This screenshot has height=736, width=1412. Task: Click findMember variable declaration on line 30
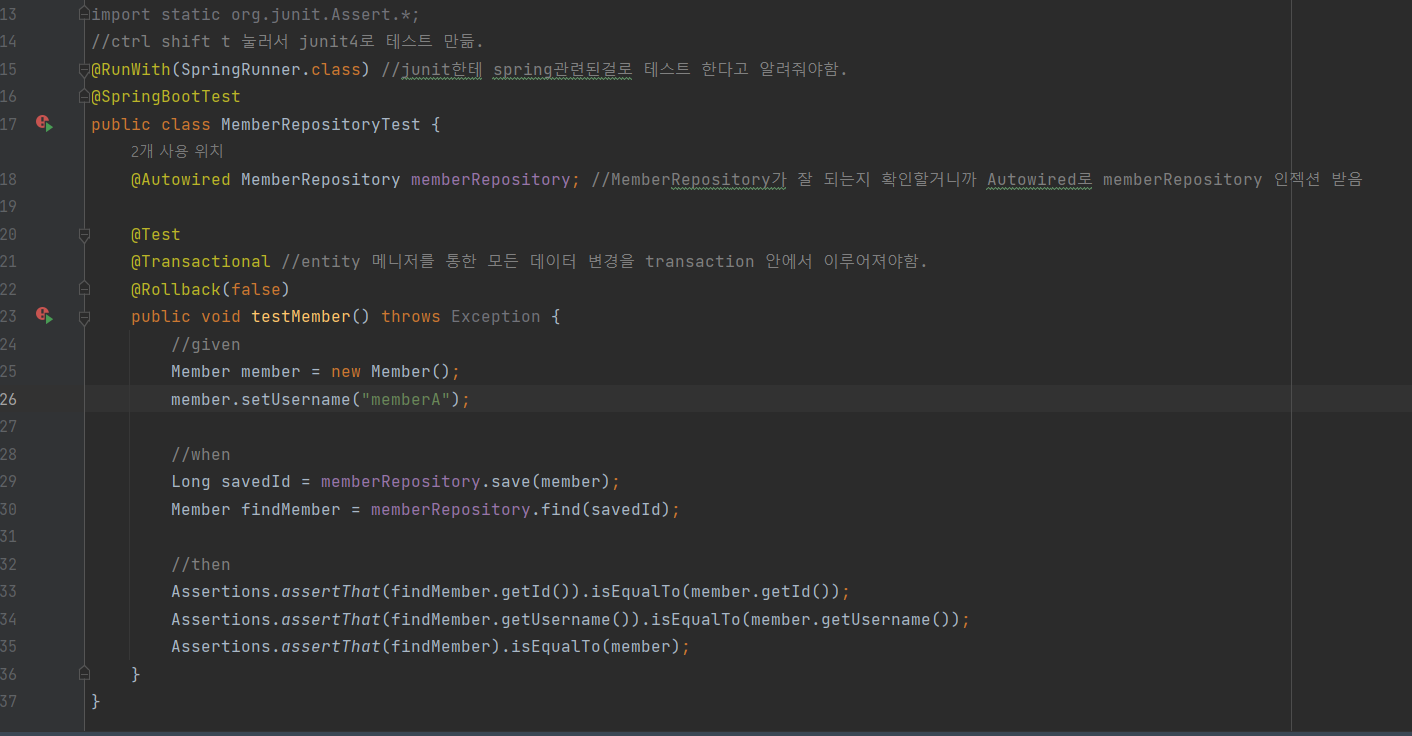pos(291,509)
